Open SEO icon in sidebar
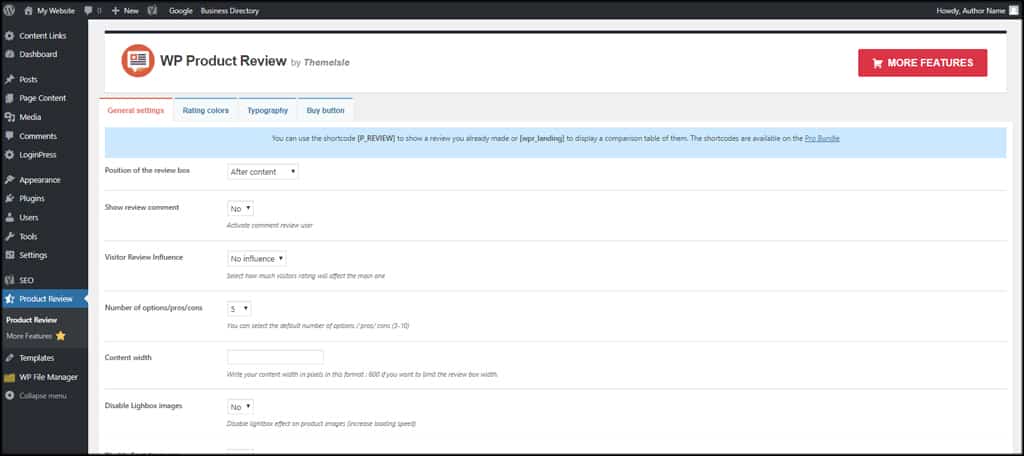 click(9, 280)
